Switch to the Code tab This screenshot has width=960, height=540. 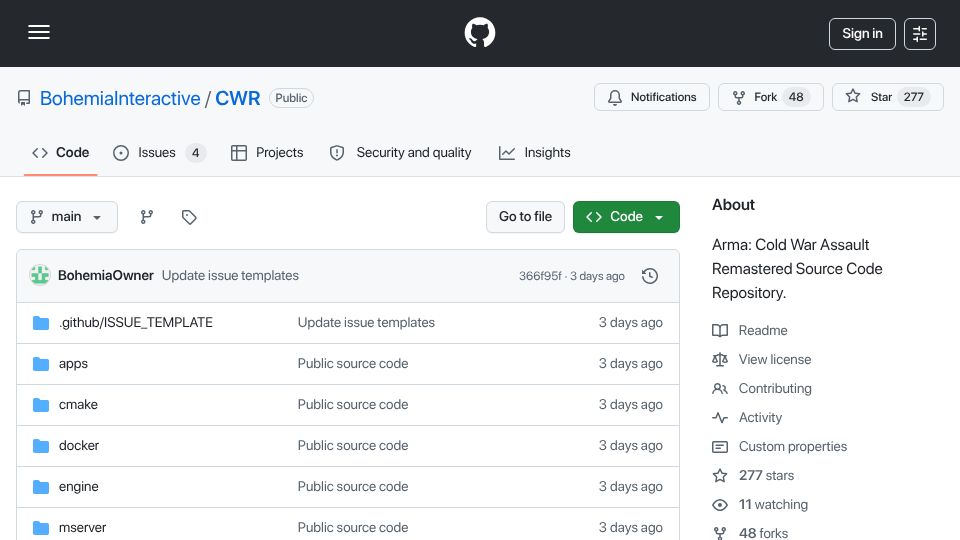tap(61, 152)
